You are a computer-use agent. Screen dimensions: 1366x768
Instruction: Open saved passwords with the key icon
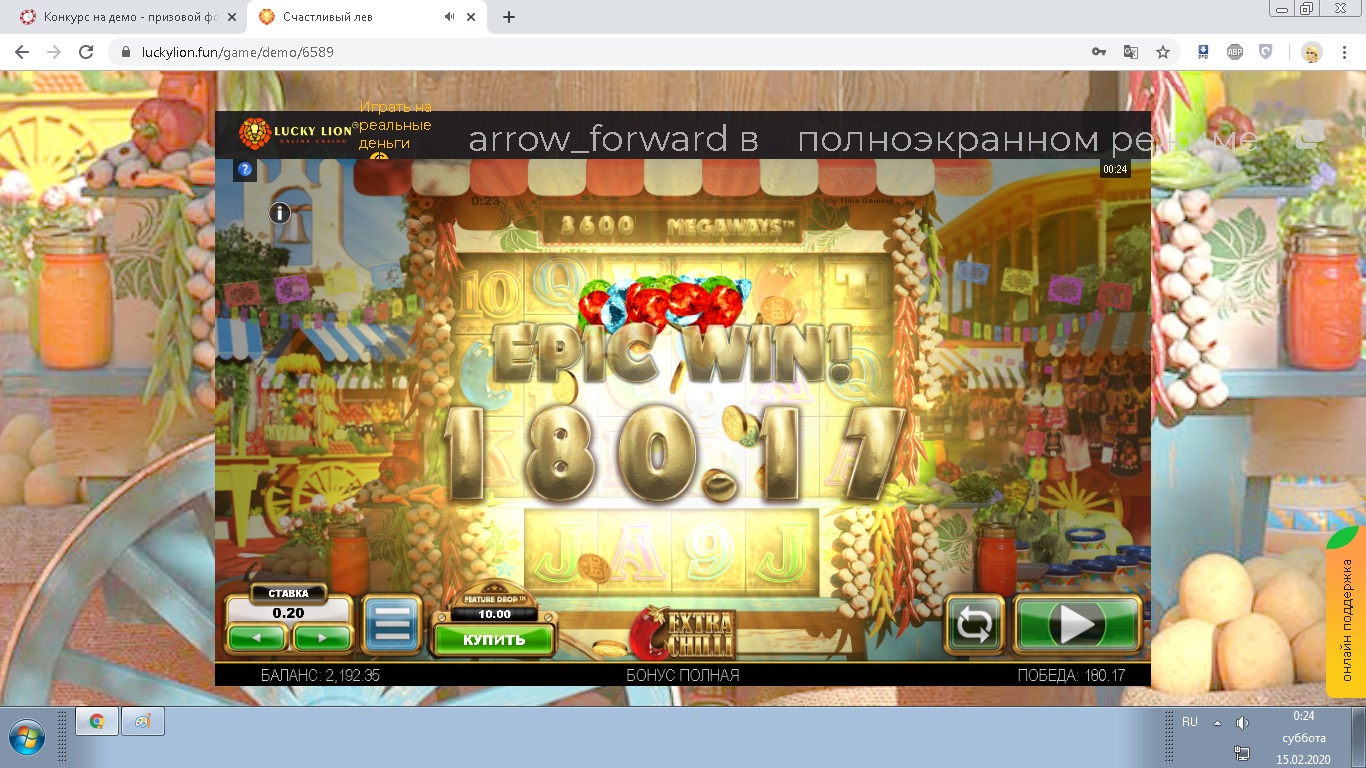[1099, 52]
